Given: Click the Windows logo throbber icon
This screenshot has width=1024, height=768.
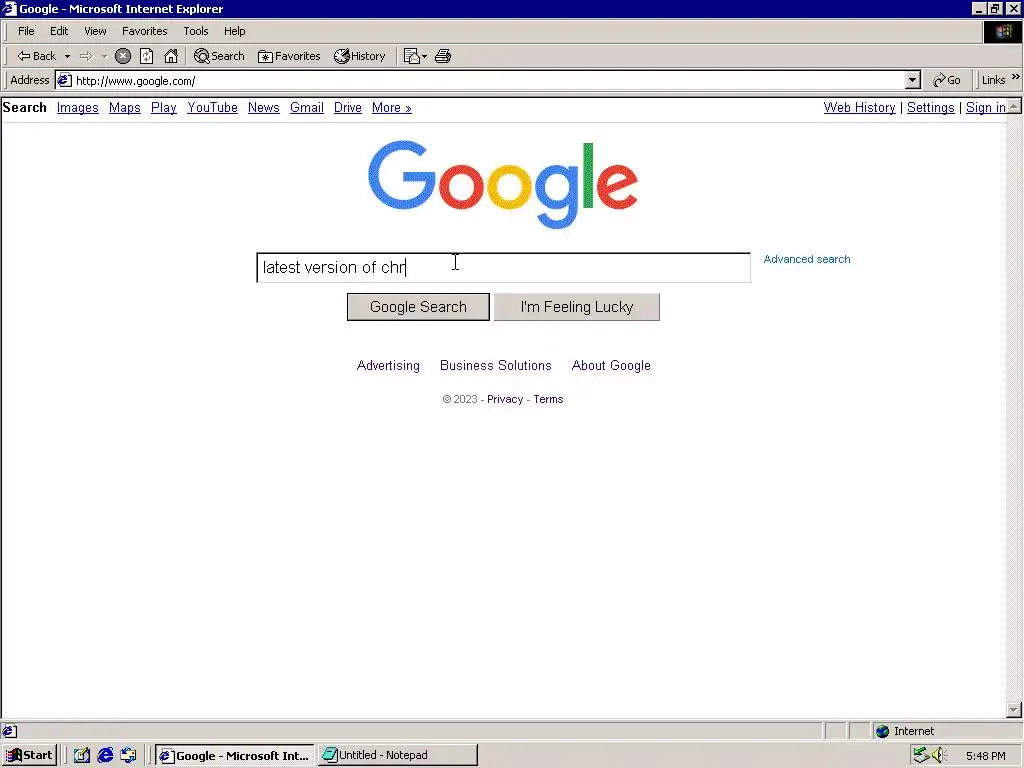Looking at the screenshot, I should pyautogui.click(x=1002, y=32).
